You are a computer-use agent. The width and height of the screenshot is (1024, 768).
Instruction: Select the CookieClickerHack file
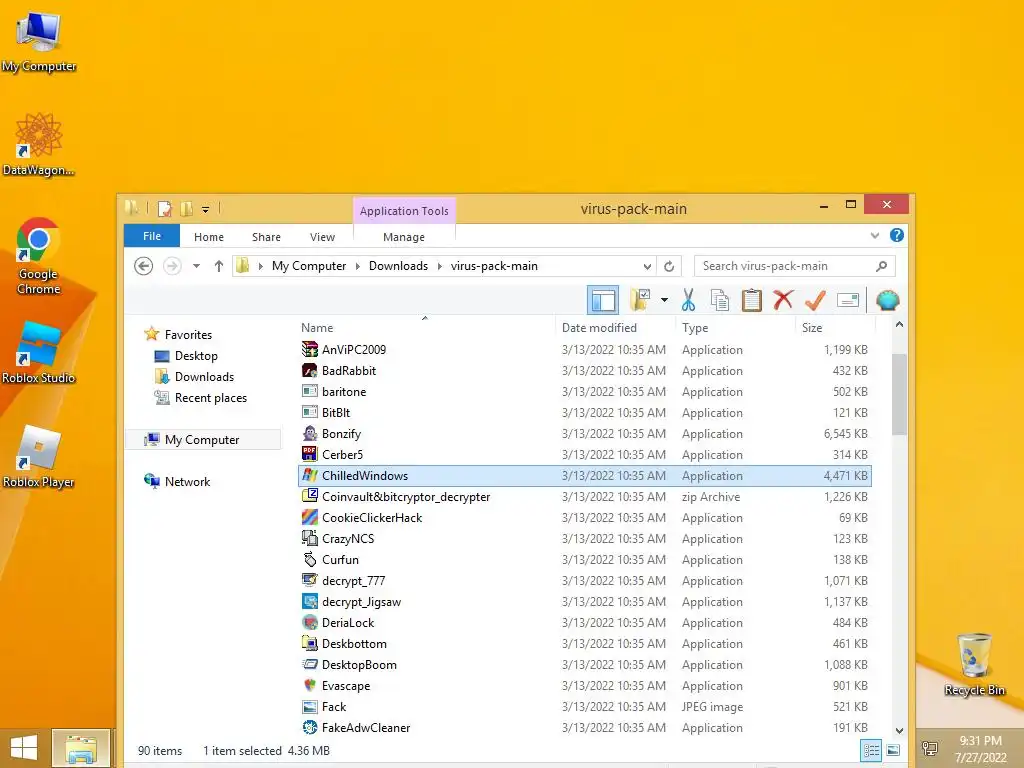584,517
